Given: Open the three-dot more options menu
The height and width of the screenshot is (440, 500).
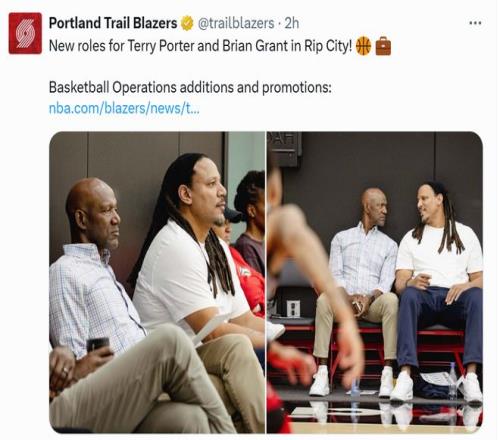Looking at the screenshot, I should point(475,23).
